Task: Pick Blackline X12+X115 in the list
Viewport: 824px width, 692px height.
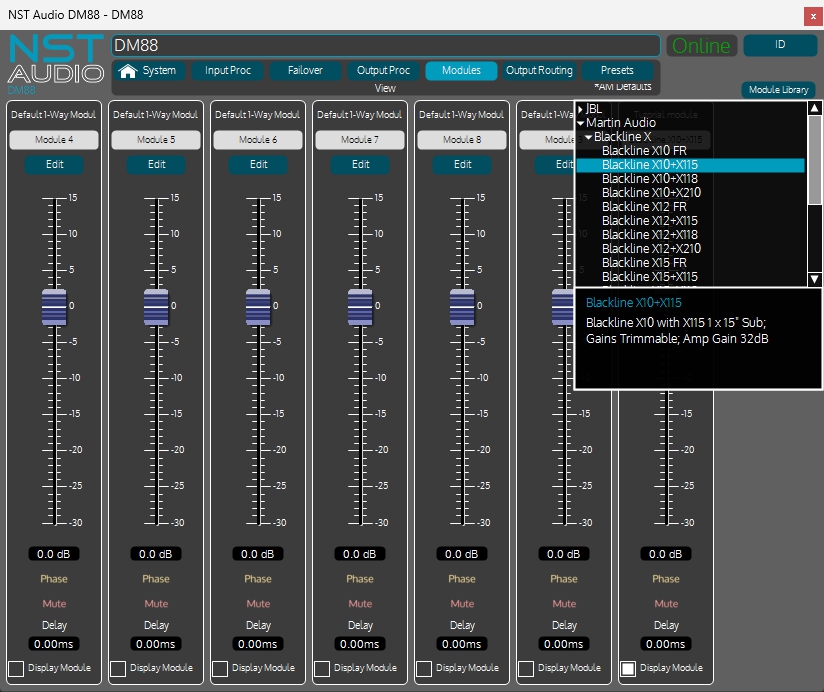Action: pos(650,221)
